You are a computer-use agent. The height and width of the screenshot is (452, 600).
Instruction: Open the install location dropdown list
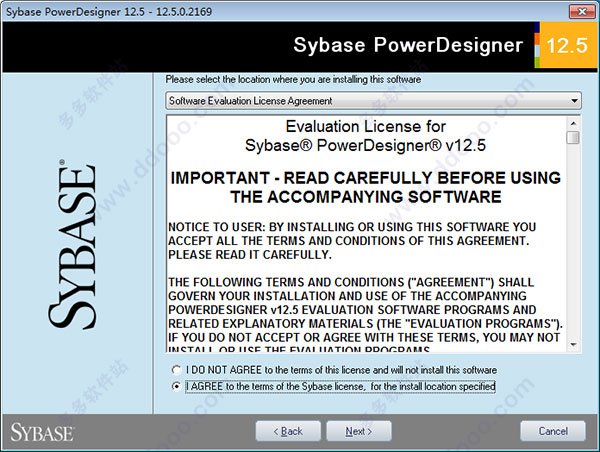click(373, 101)
